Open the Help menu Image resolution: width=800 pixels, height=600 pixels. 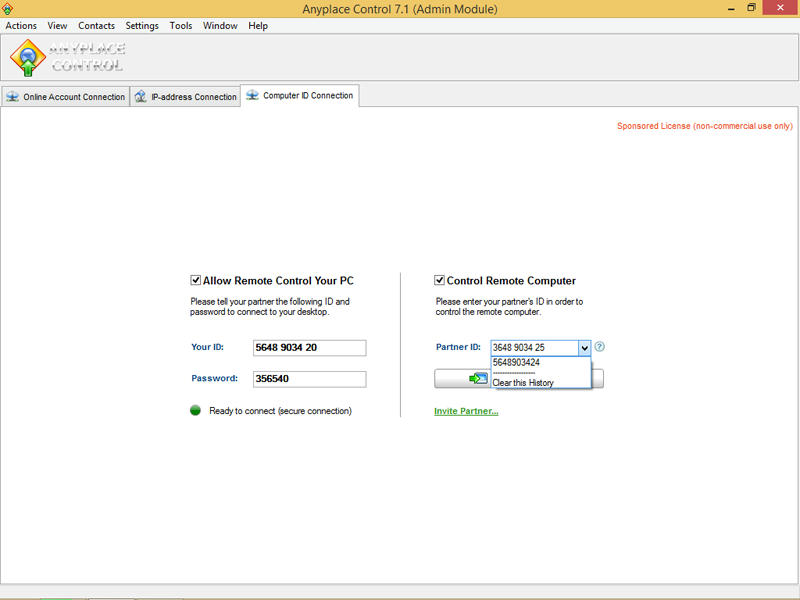[258, 26]
